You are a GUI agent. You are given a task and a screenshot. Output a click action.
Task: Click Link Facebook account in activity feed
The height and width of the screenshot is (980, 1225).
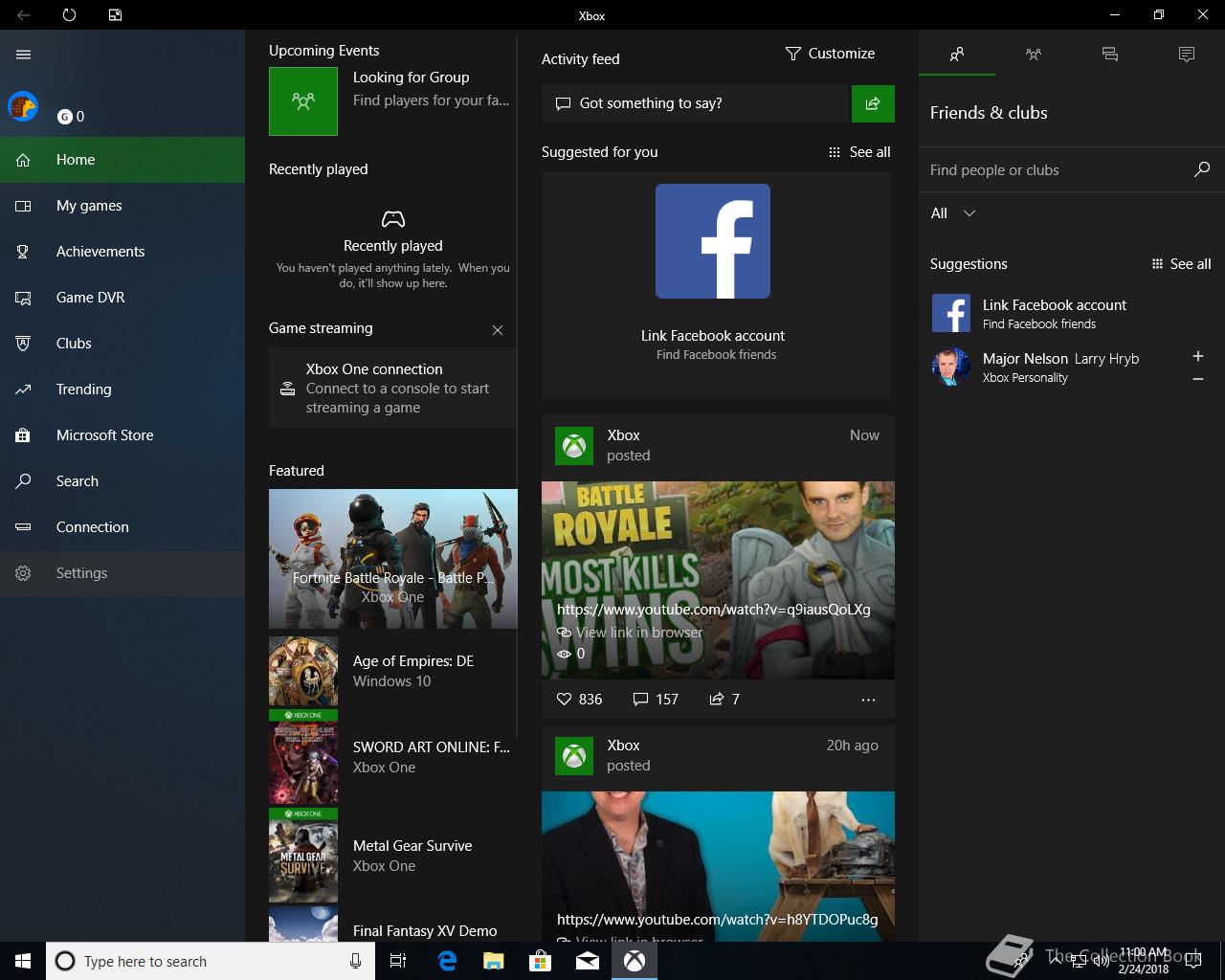point(713,336)
